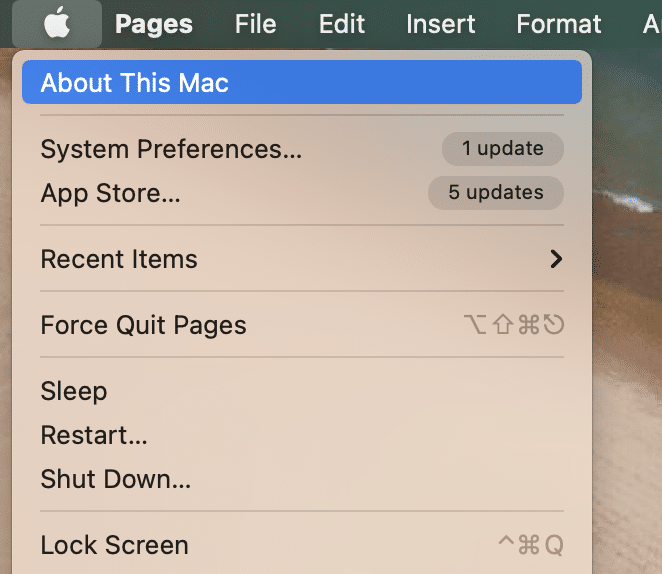Click the 5 updates badge
This screenshot has height=574, width=662.
[496, 193]
